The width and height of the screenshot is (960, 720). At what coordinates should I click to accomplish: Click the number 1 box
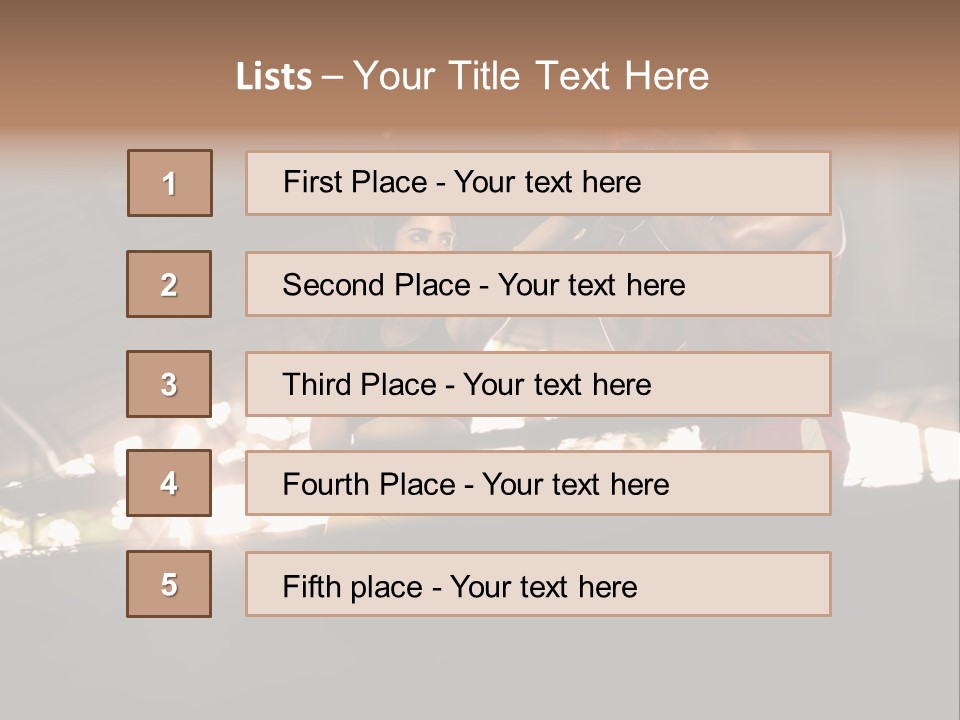point(170,183)
